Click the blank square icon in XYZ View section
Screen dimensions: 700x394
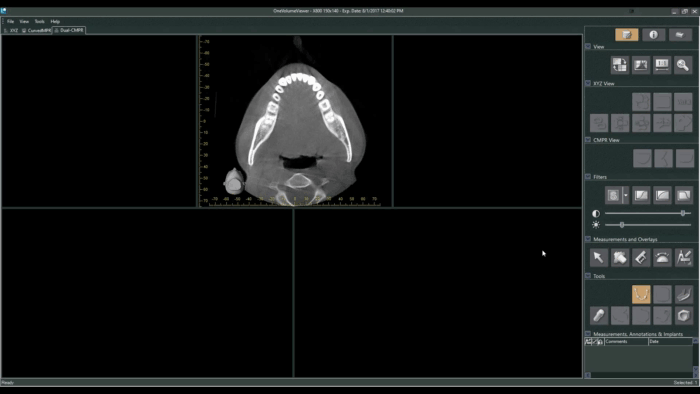(x=662, y=102)
